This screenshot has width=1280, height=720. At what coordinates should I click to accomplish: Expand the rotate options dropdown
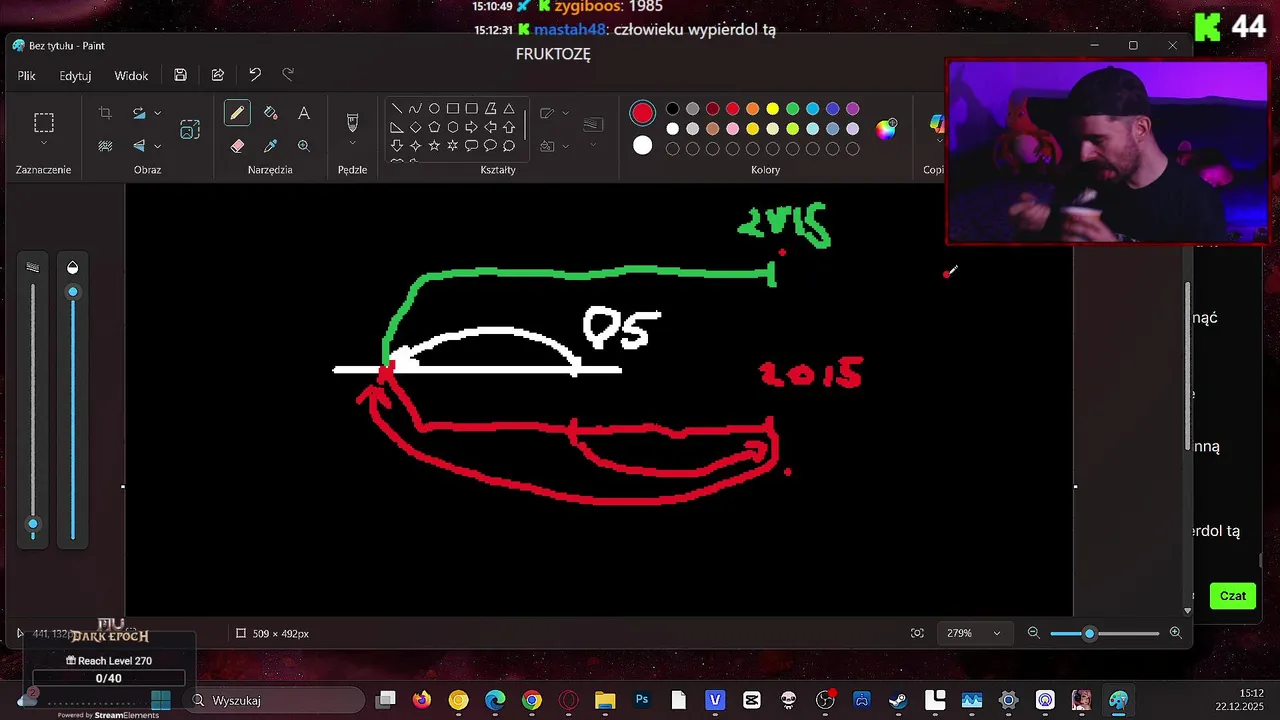pyautogui.click(x=158, y=114)
